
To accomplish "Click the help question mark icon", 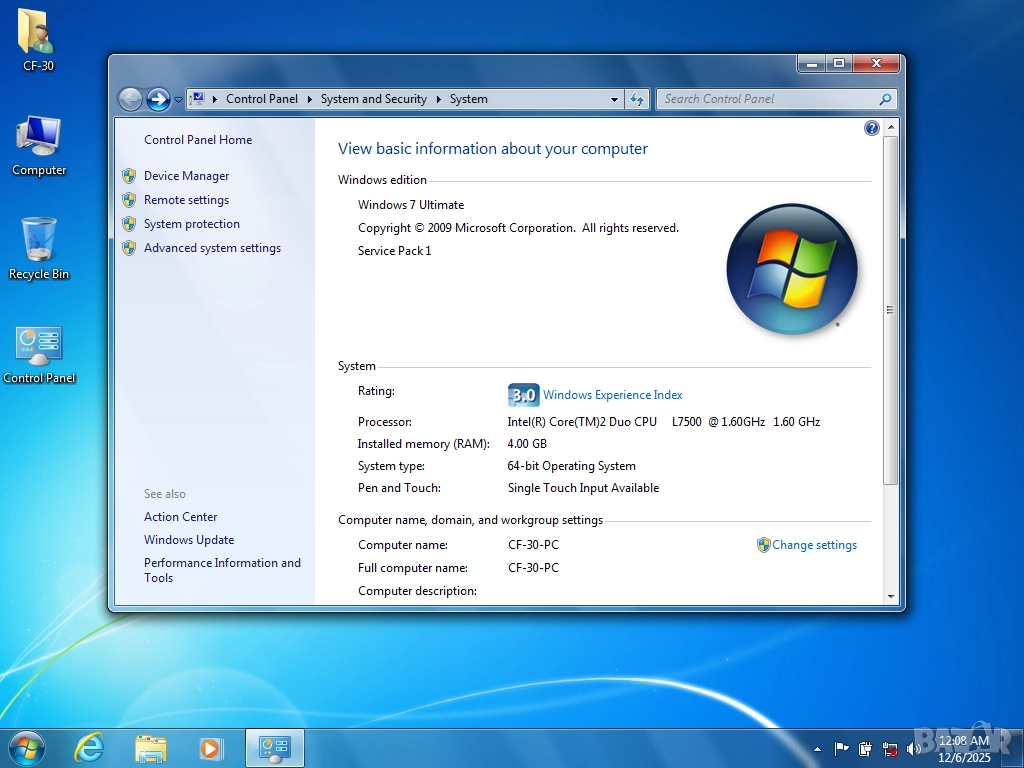I will [x=871, y=128].
